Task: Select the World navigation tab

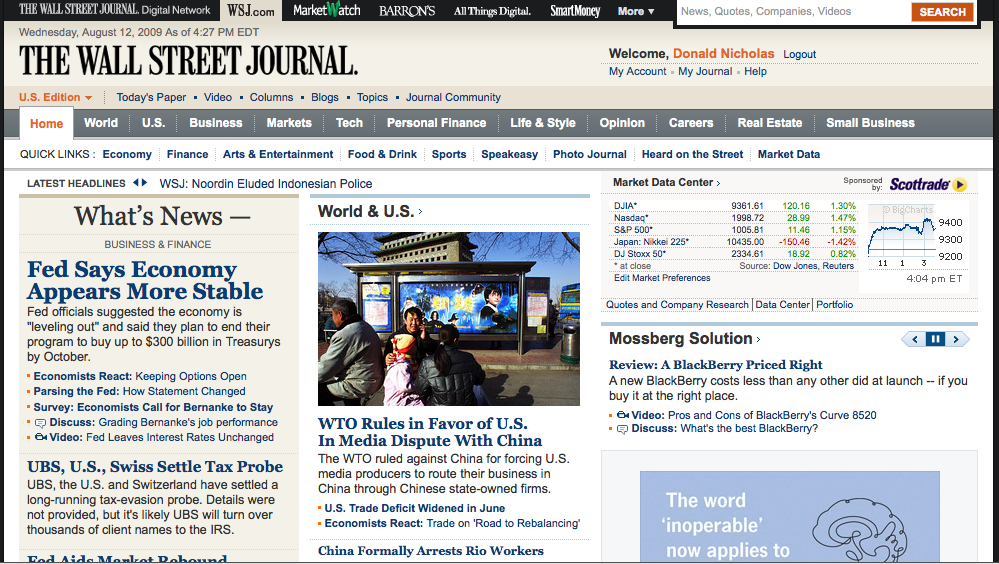Action: 101,123
